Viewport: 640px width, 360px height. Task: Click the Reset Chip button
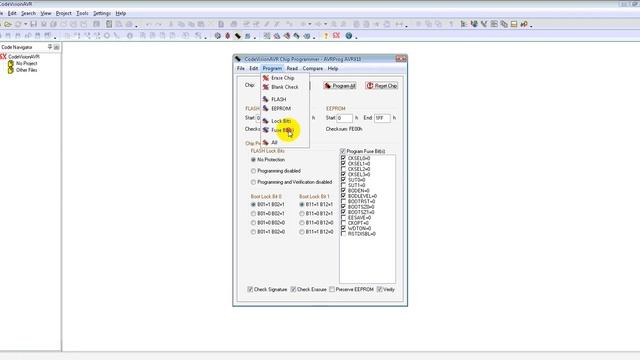click(x=382, y=86)
